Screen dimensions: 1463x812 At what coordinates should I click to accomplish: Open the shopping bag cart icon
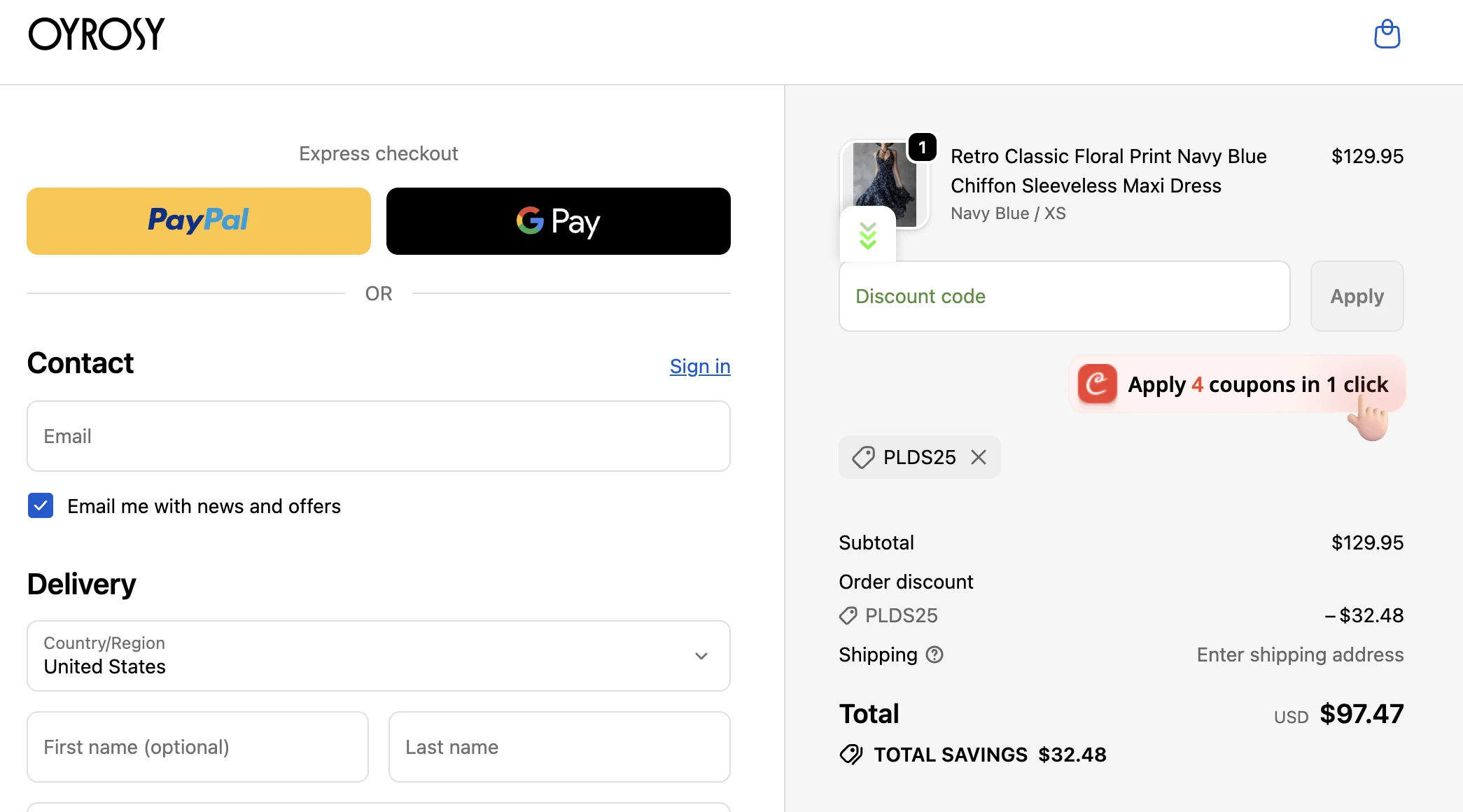1387,34
